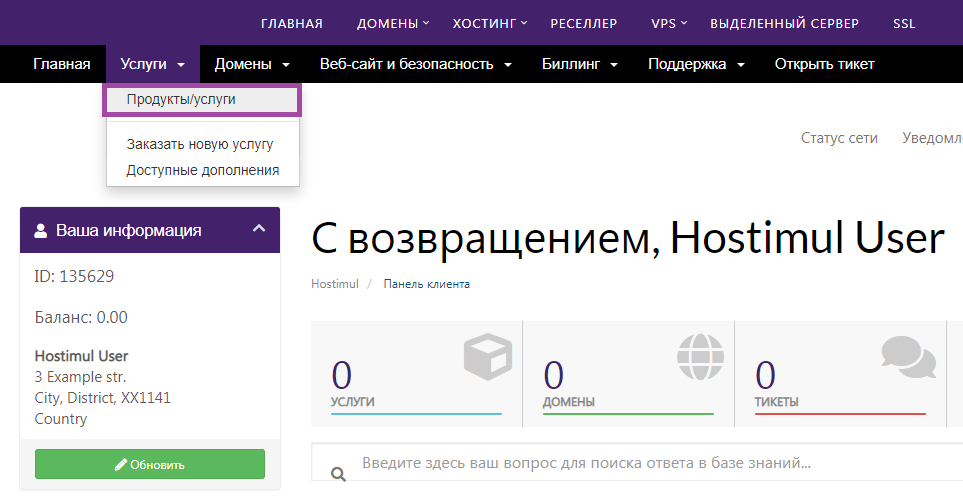This screenshot has width=963, height=497.
Task: Select Продукты/услуги from the dropdown
Action: coord(181,100)
